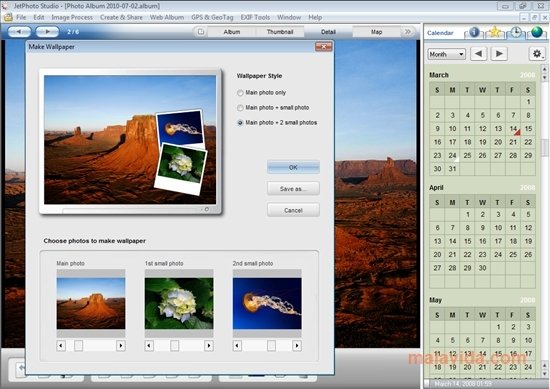Open the globe map panel icon

pos(537,32)
